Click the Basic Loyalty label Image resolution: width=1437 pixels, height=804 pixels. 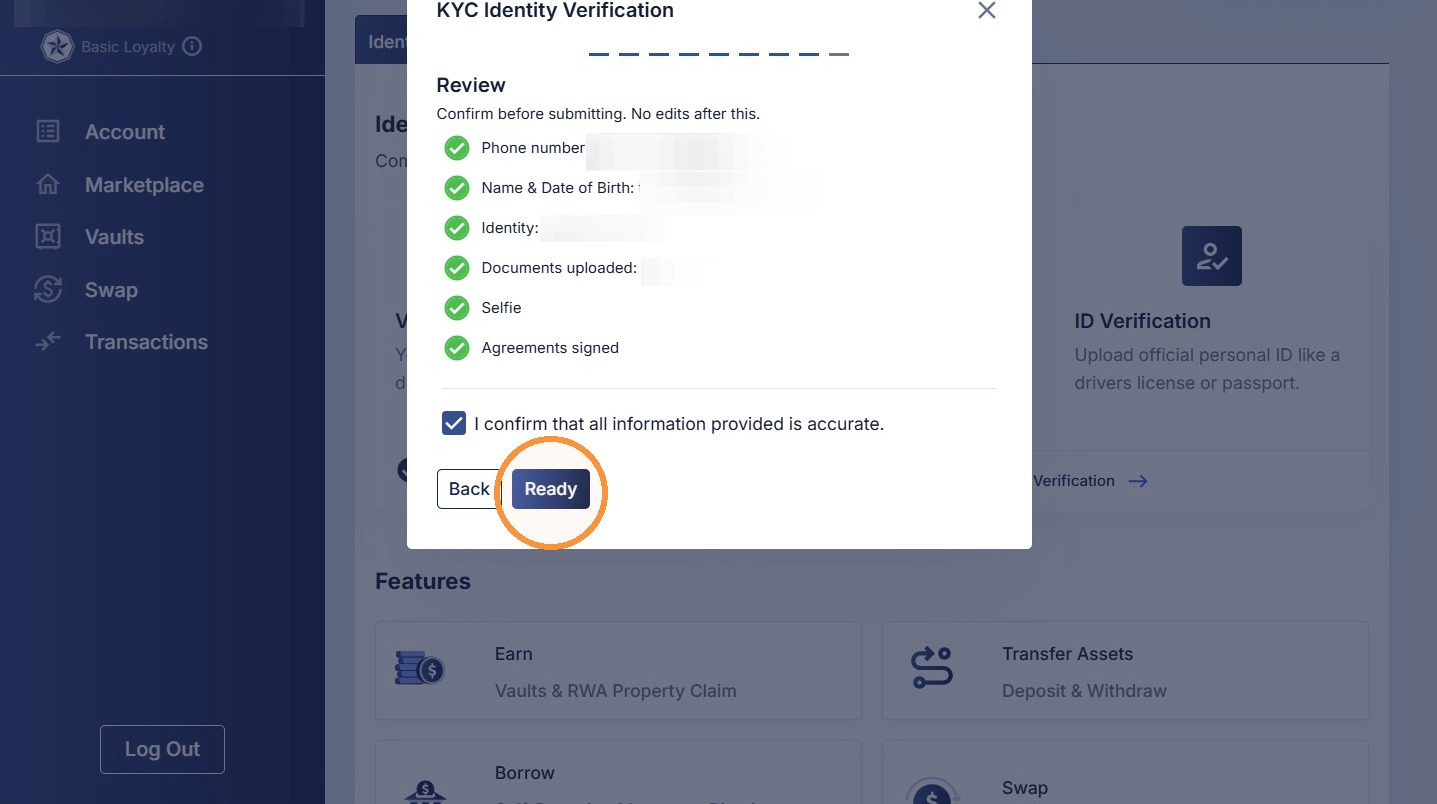128,46
